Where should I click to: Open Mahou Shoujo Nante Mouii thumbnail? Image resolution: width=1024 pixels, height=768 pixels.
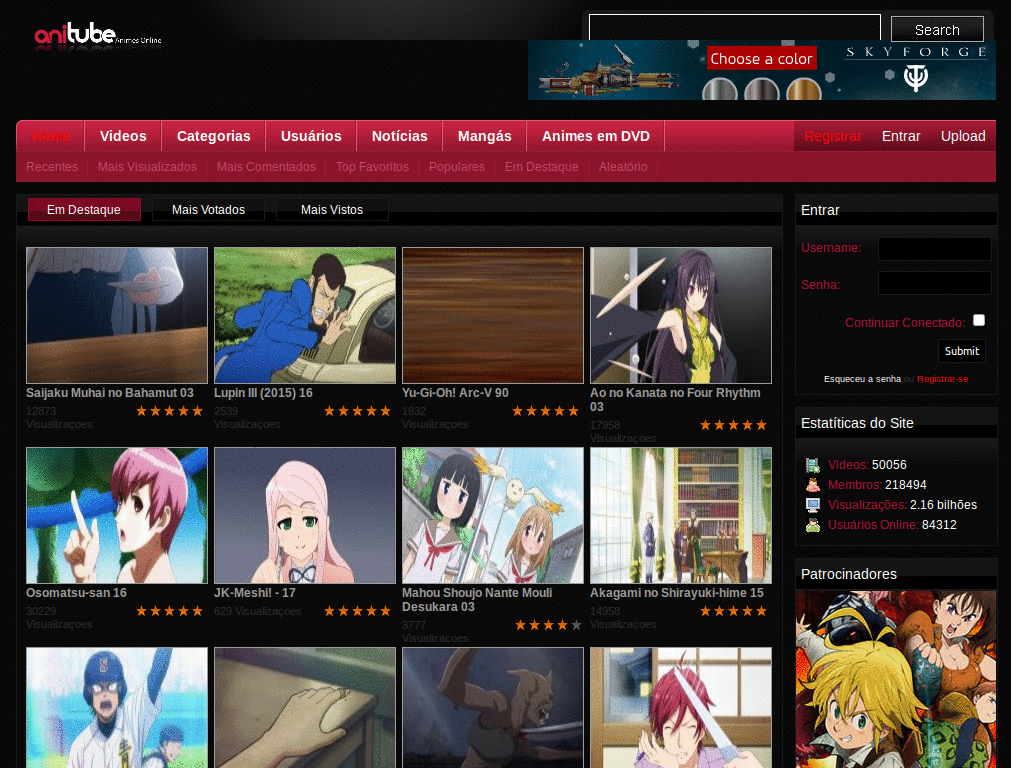click(x=493, y=515)
